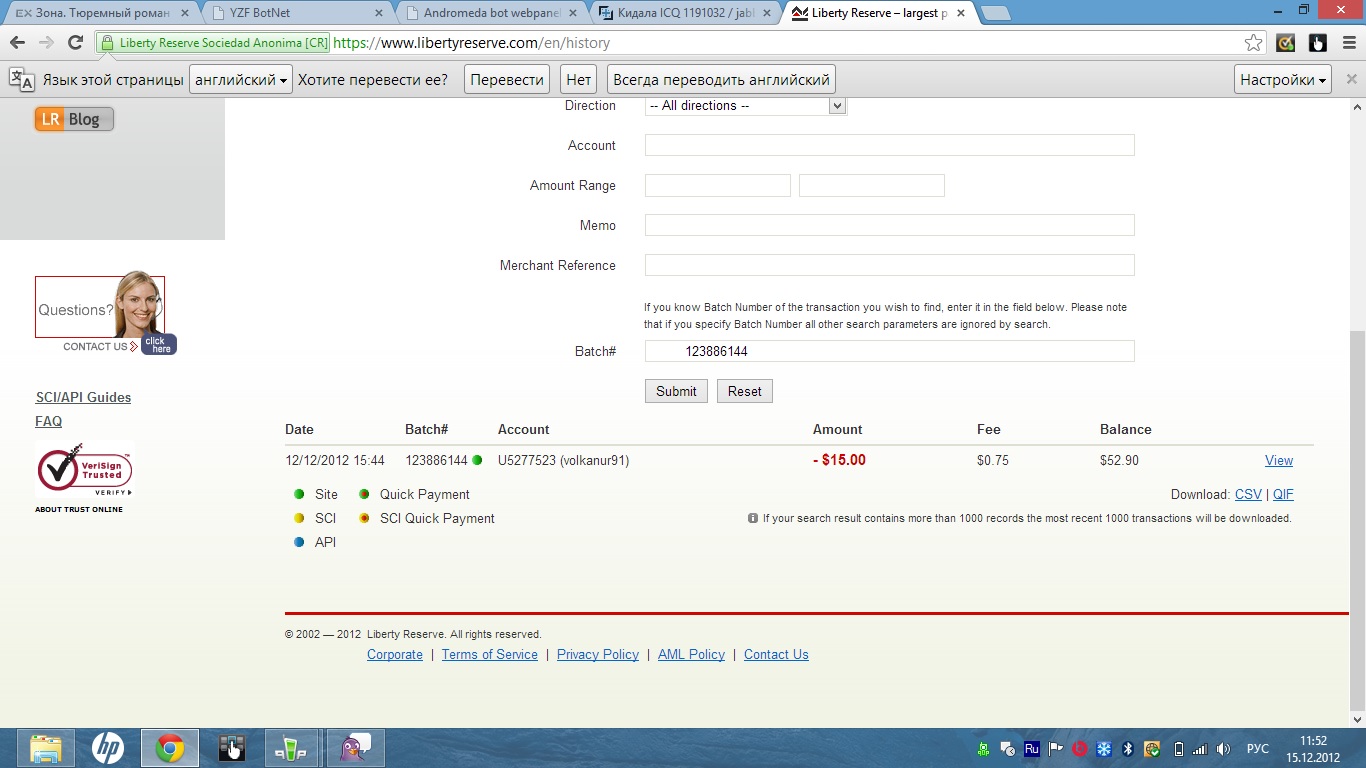The image size is (1366, 768).
Task: Click the VeriSign Trusted seal
Action: 84,470
